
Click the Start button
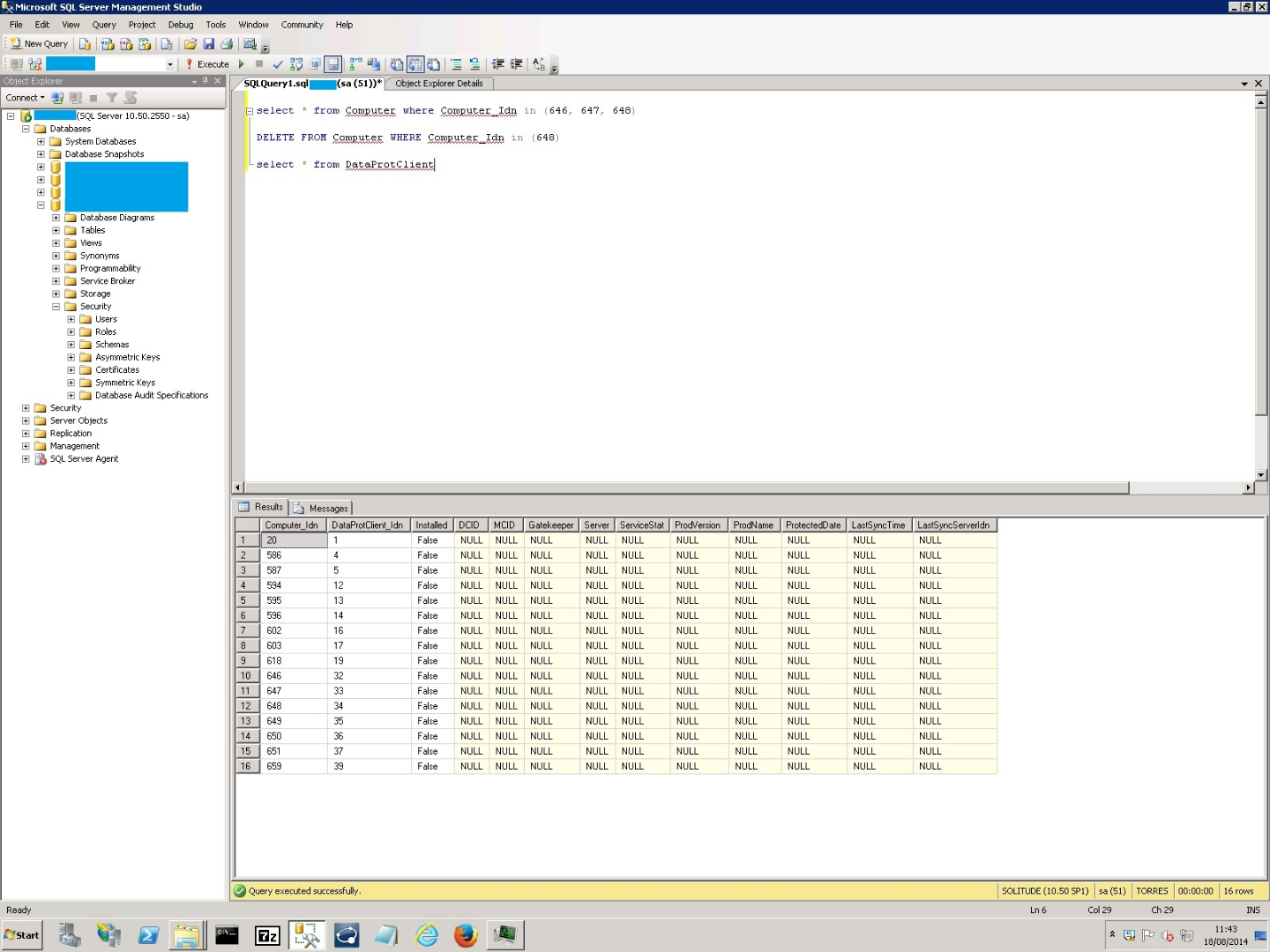pos(21,935)
